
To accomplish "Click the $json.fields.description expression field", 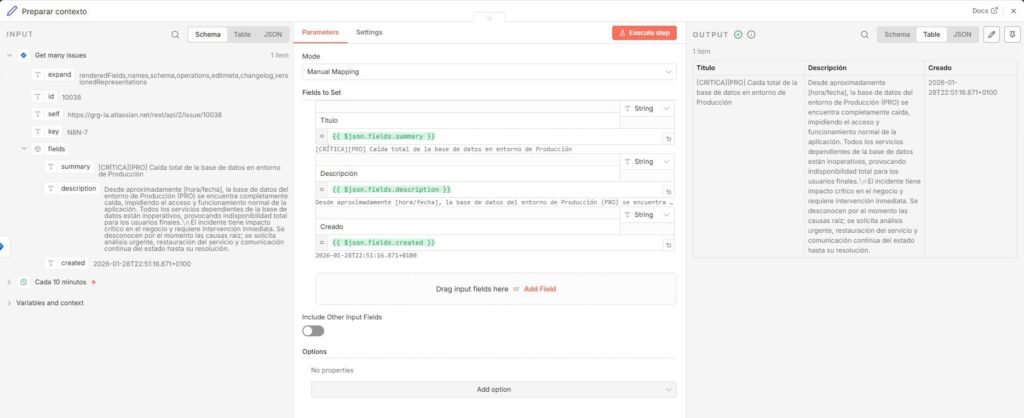I will pyautogui.click(x=495, y=189).
